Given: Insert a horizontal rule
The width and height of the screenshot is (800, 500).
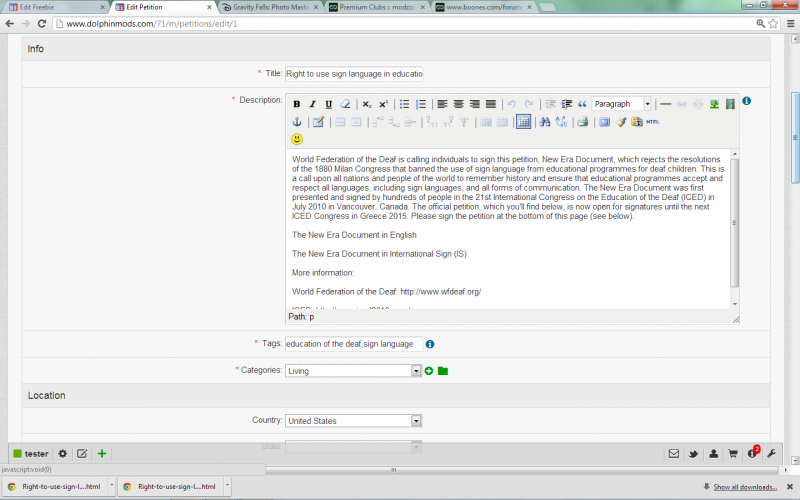Looking at the screenshot, I should pos(665,104).
